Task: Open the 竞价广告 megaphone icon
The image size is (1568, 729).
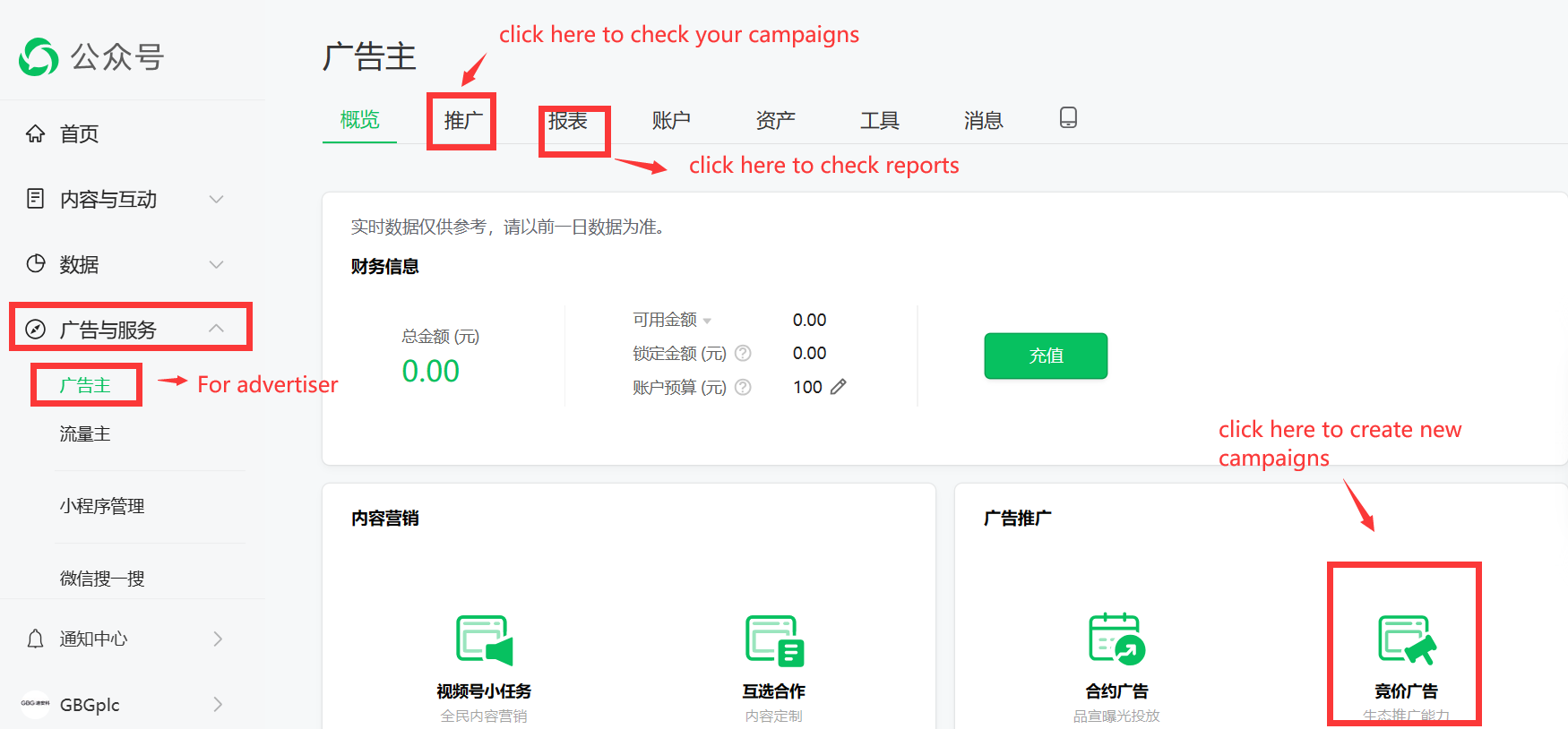Action: pos(1407,640)
